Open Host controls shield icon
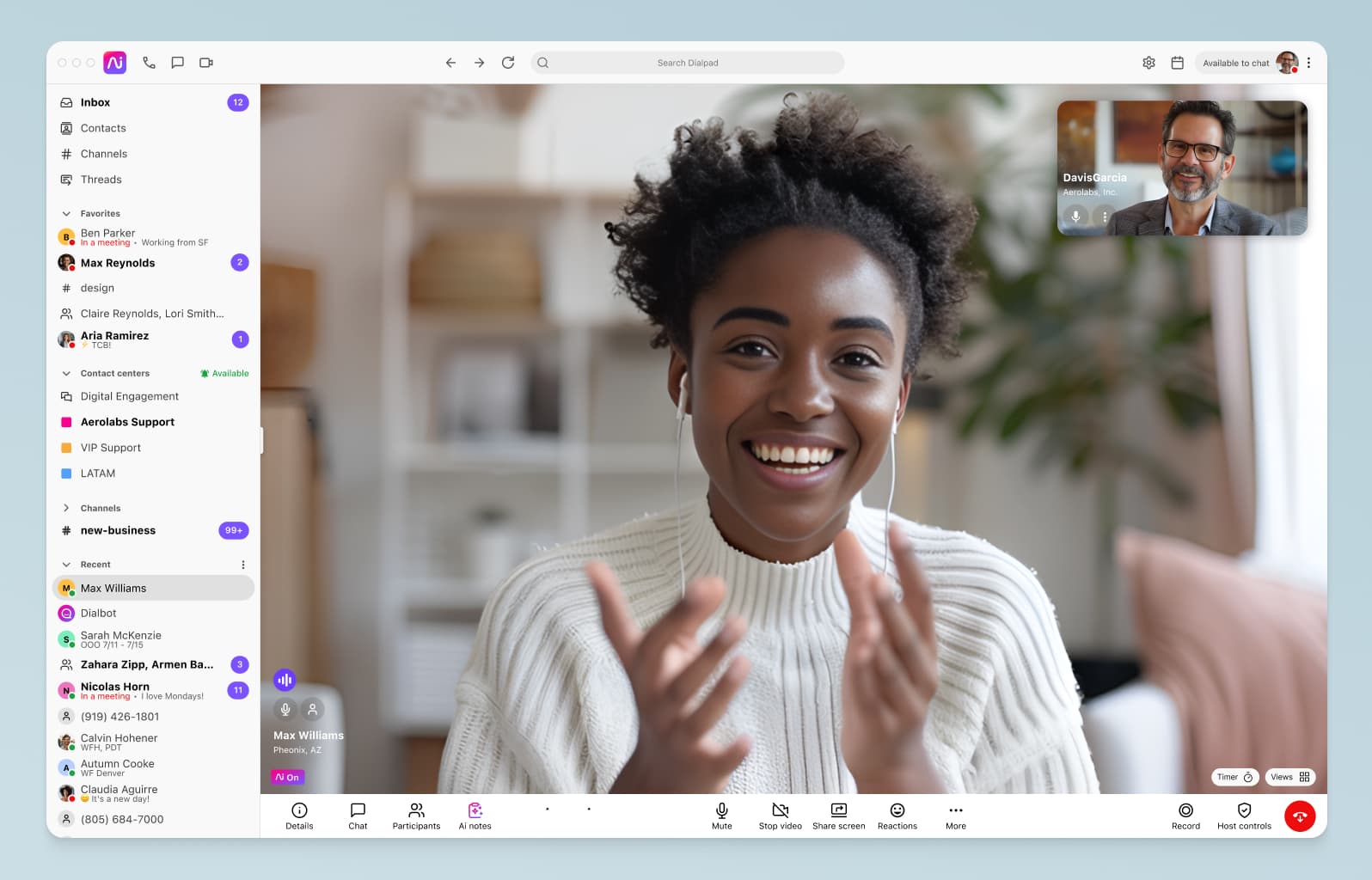 1243,810
